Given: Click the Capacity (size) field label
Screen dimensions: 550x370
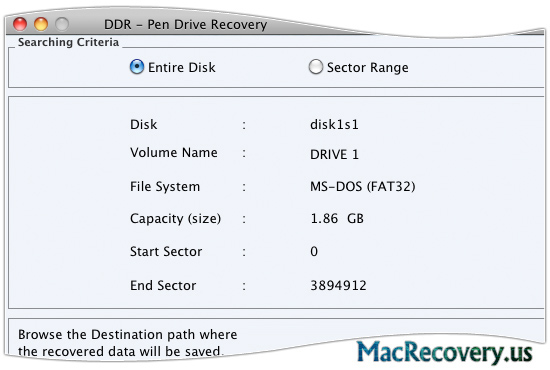Looking at the screenshot, I should coord(175,218).
